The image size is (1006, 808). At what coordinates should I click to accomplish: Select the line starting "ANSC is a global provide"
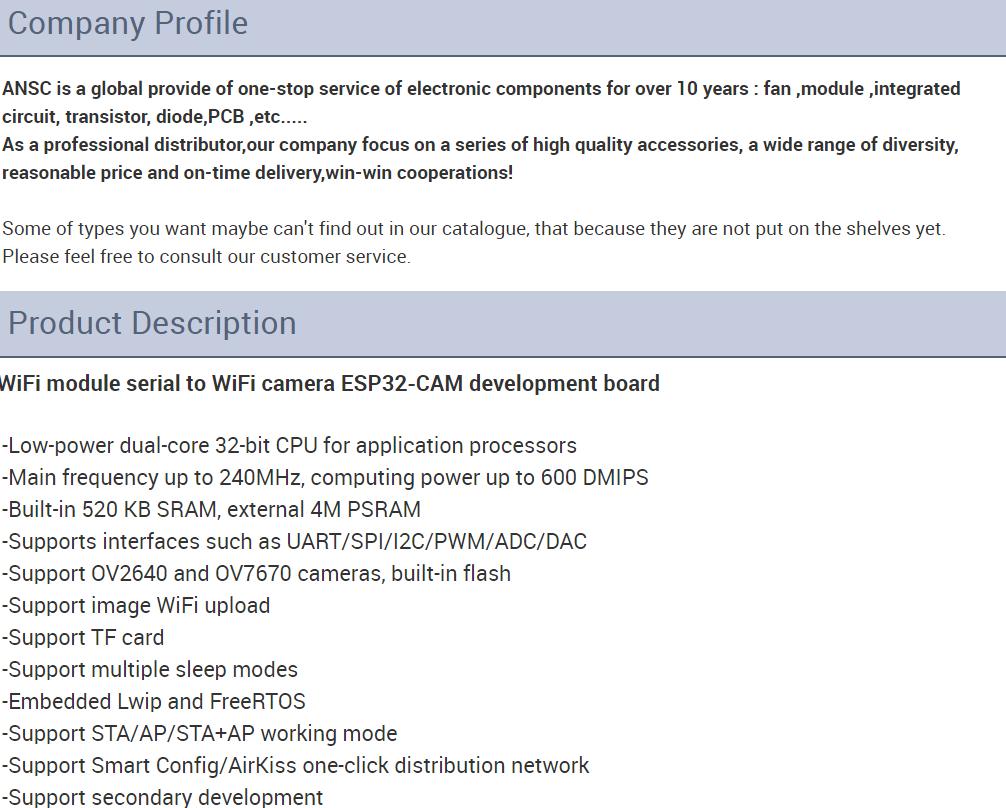481,89
